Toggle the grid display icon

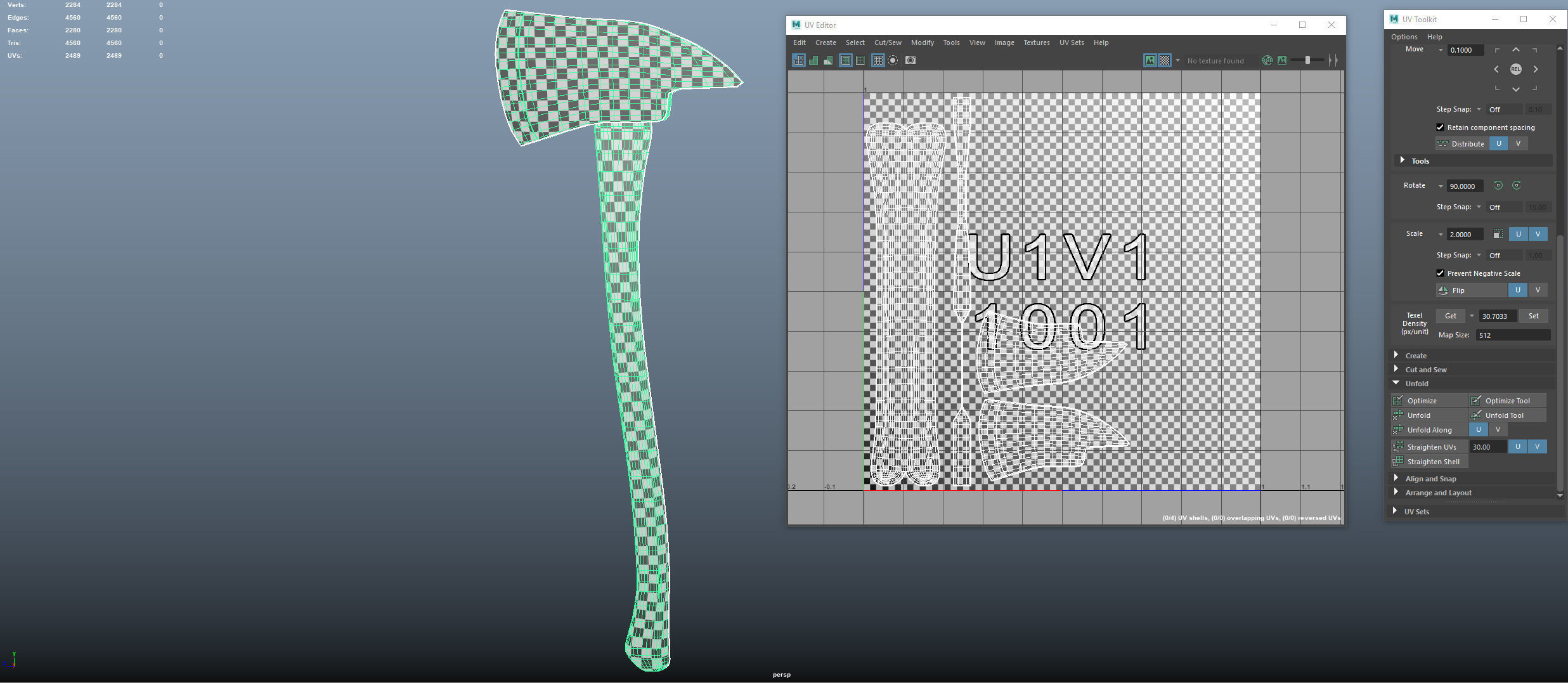878,60
